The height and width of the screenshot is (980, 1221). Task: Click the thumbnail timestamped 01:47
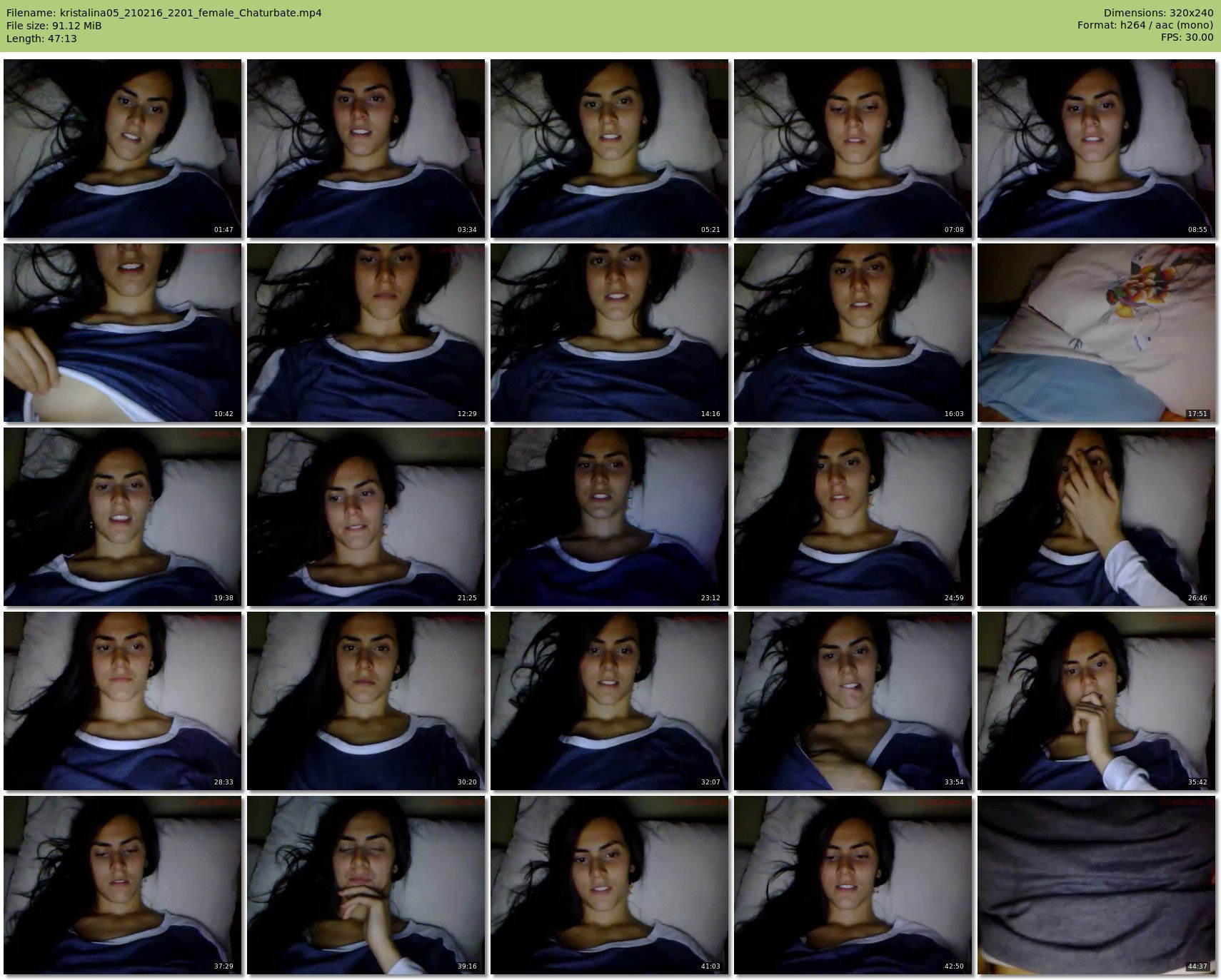pos(123,148)
